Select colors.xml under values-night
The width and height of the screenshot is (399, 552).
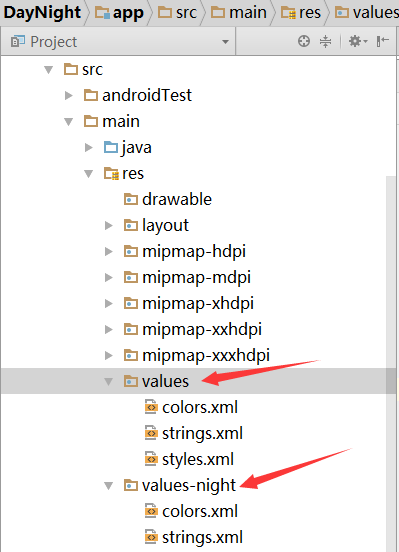(x=191, y=511)
